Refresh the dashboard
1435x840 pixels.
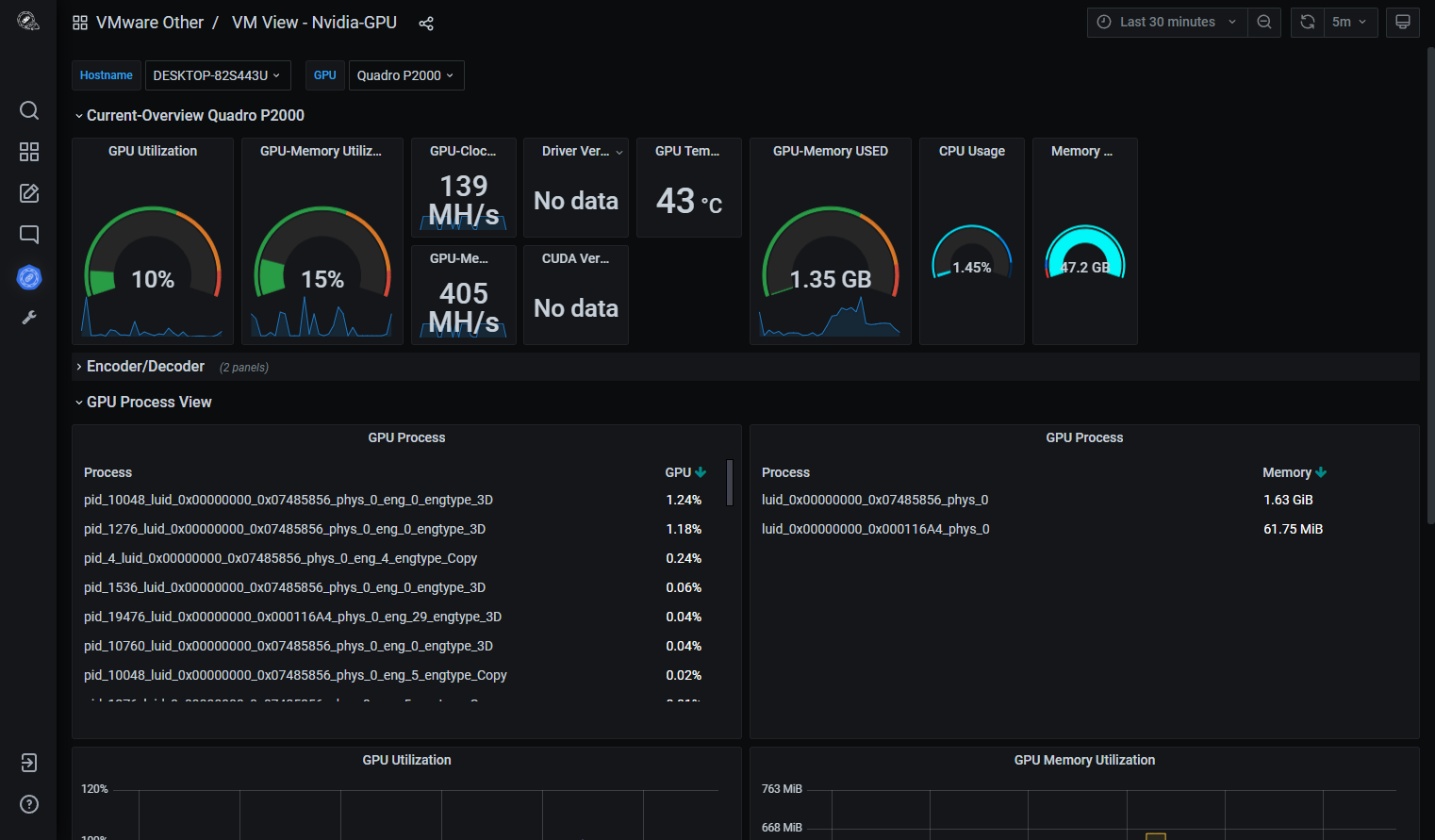[x=1308, y=23]
